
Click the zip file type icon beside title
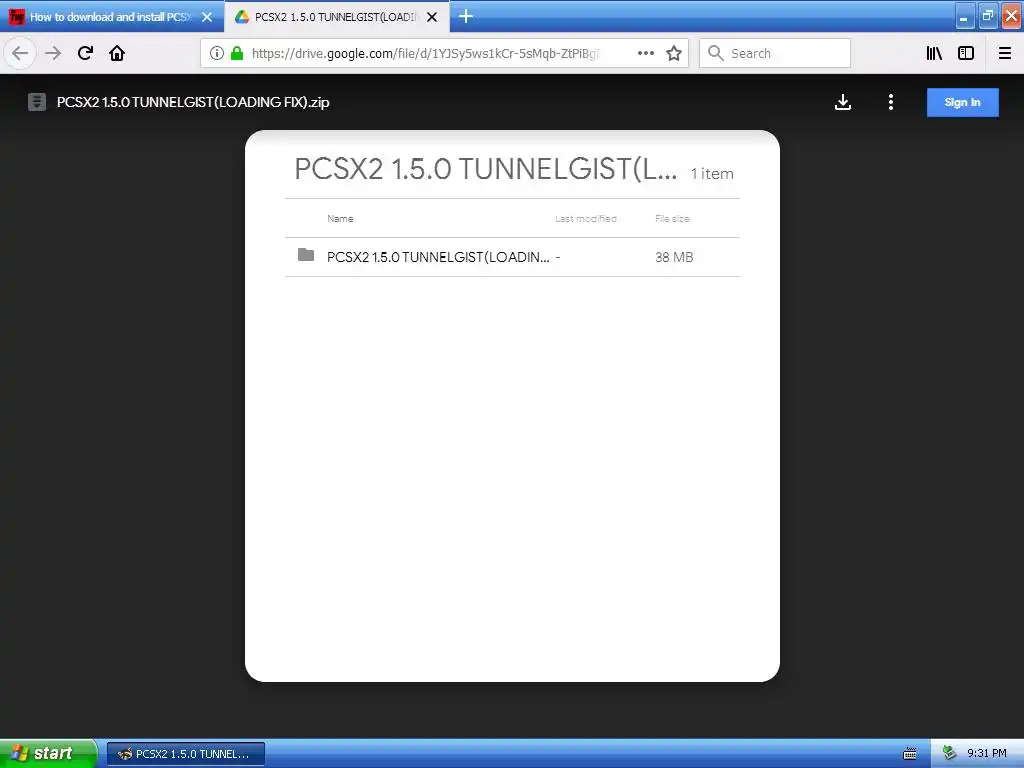37,102
